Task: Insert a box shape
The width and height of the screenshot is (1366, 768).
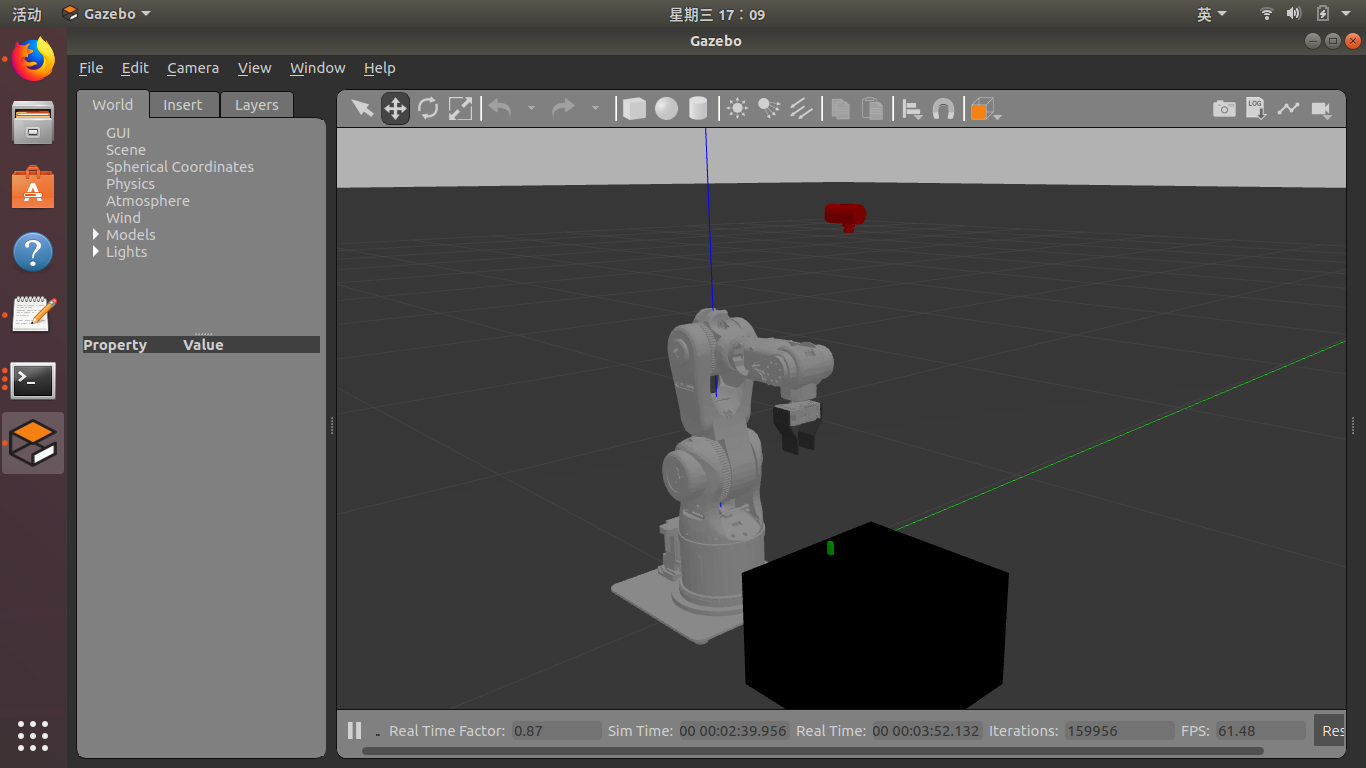Action: pos(634,108)
